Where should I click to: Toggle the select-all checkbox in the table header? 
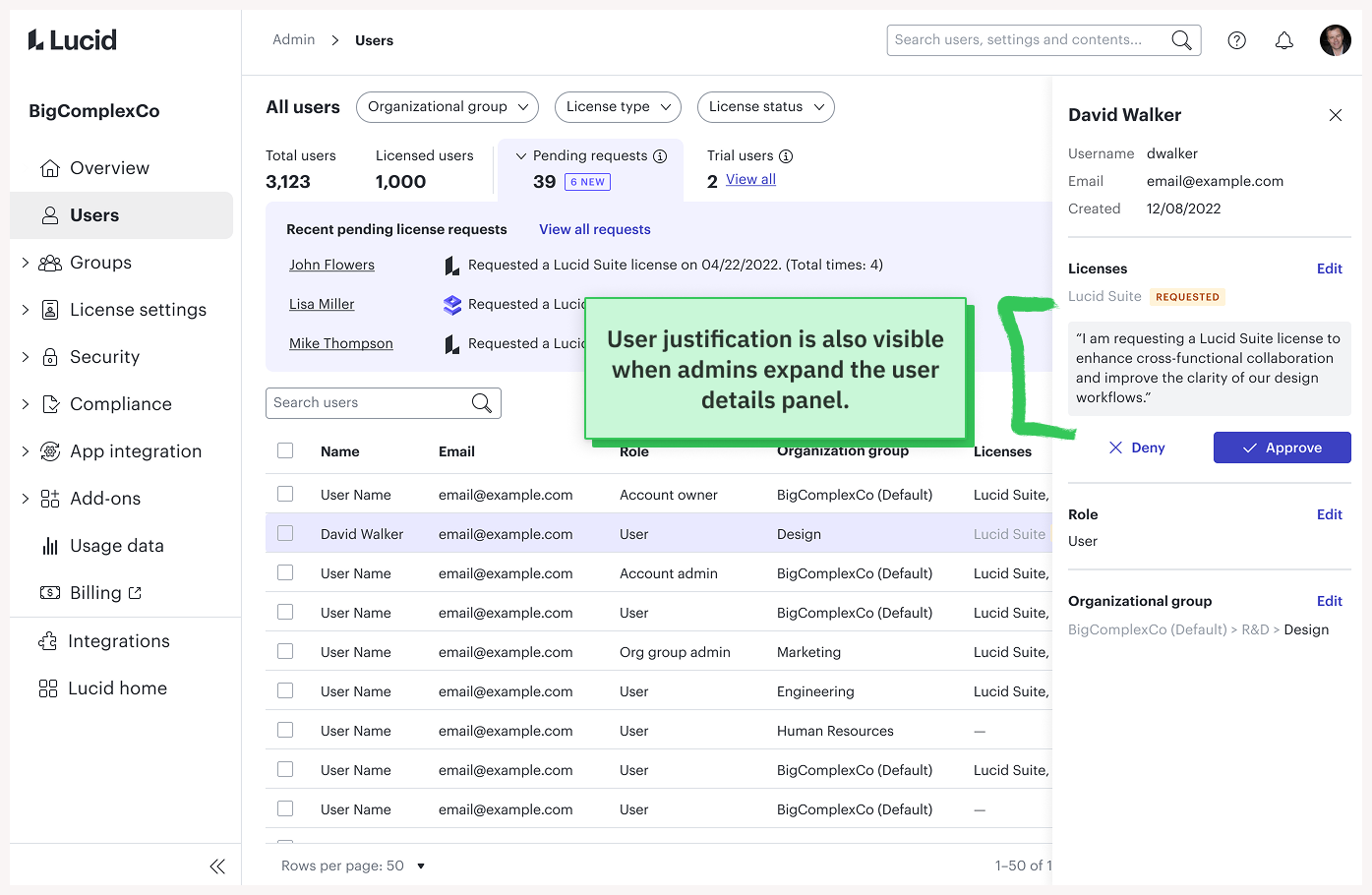[x=285, y=450]
